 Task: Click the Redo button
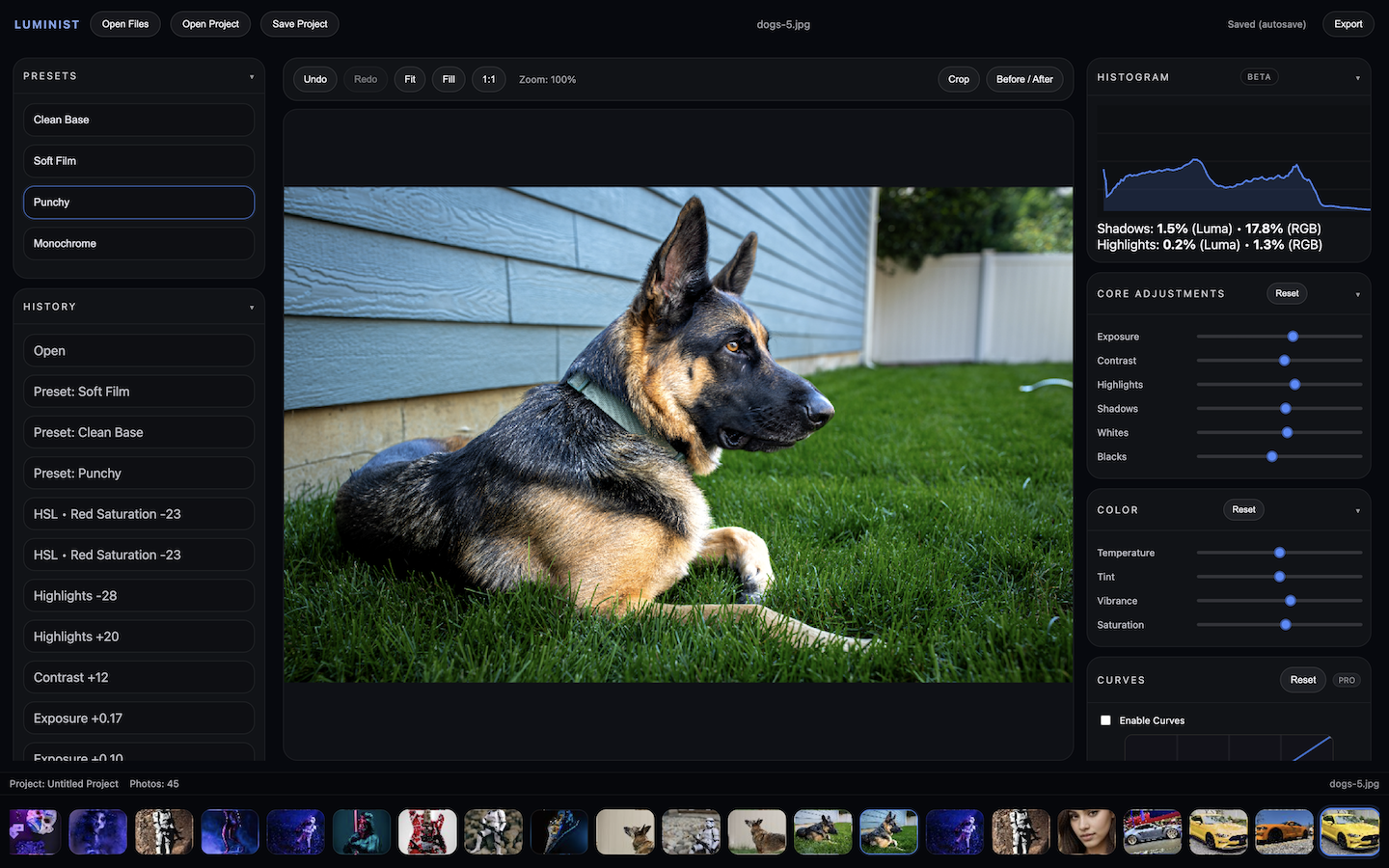pyautogui.click(x=366, y=79)
